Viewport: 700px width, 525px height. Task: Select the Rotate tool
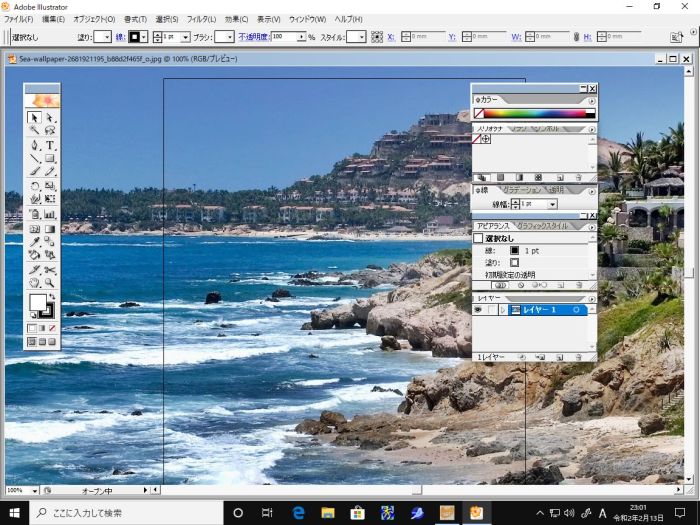[x=33, y=186]
